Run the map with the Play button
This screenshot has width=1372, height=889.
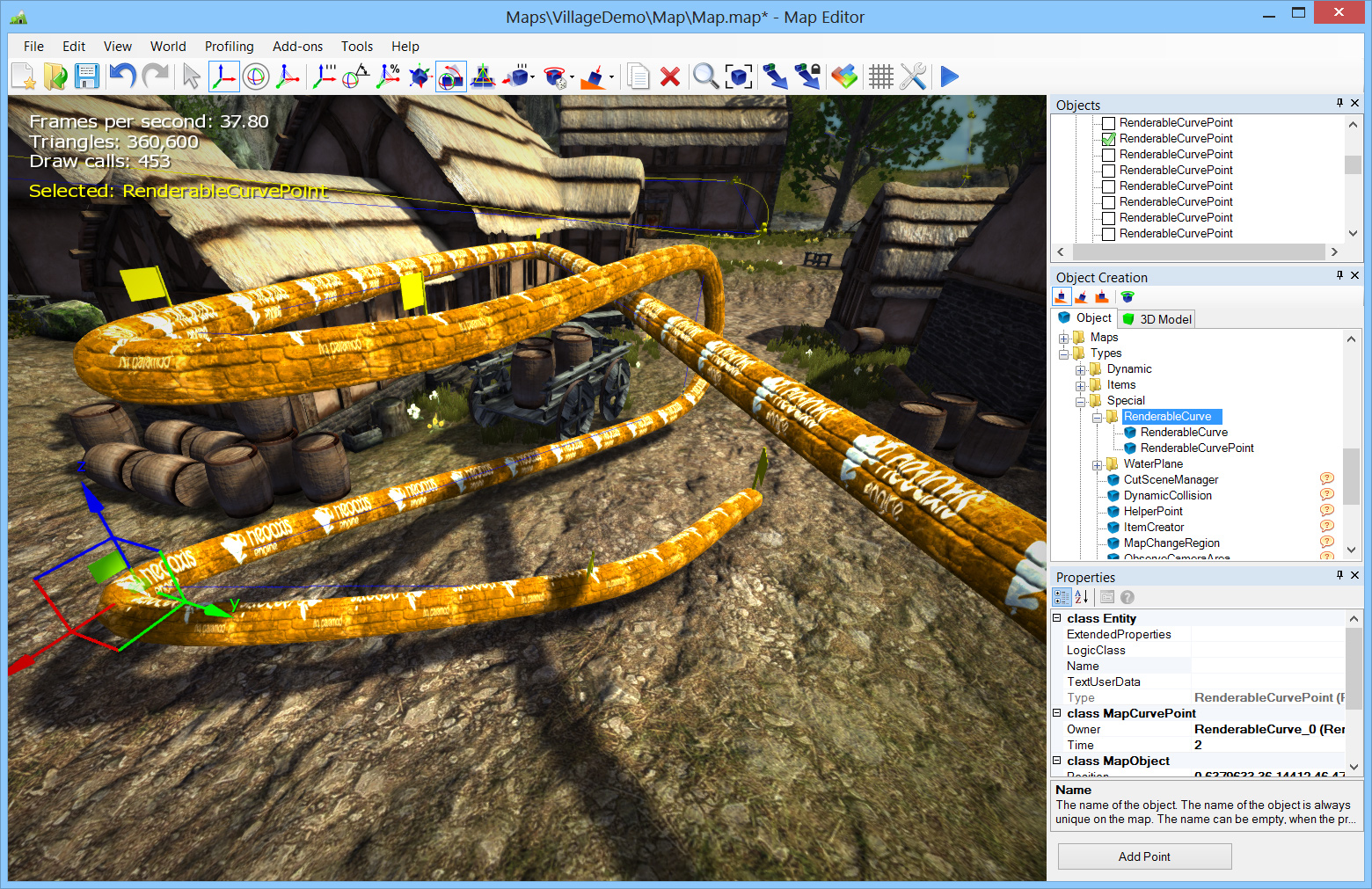(x=948, y=77)
